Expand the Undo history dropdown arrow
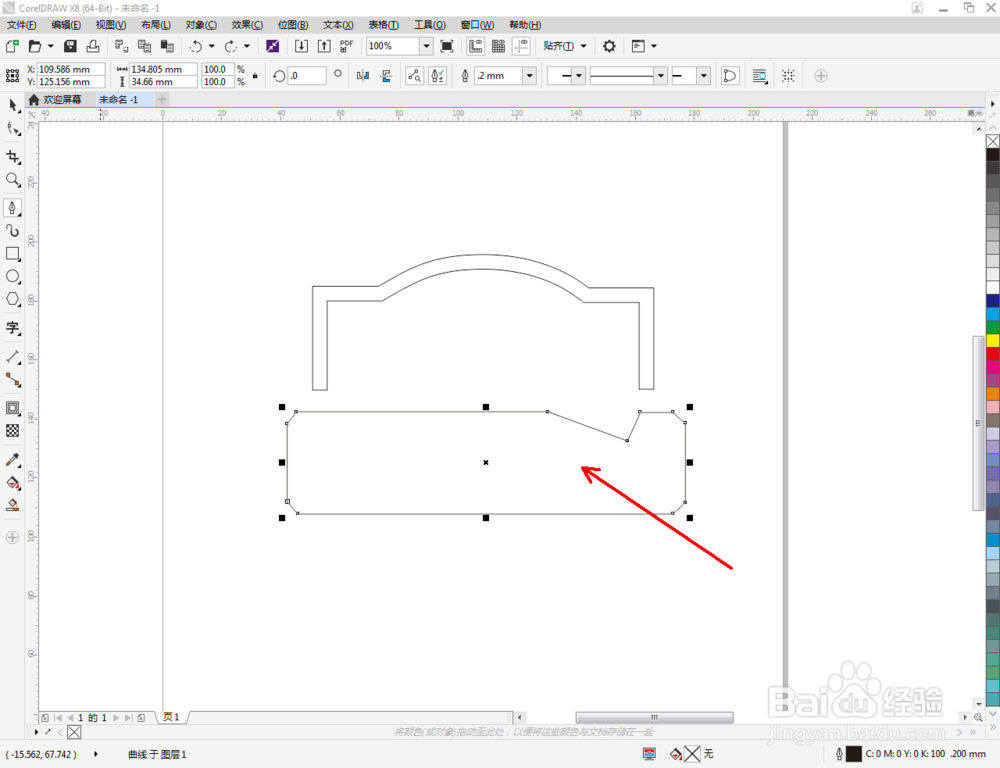This screenshot has height=768, width=1000. pyautogui.click(x=211, y=46)
